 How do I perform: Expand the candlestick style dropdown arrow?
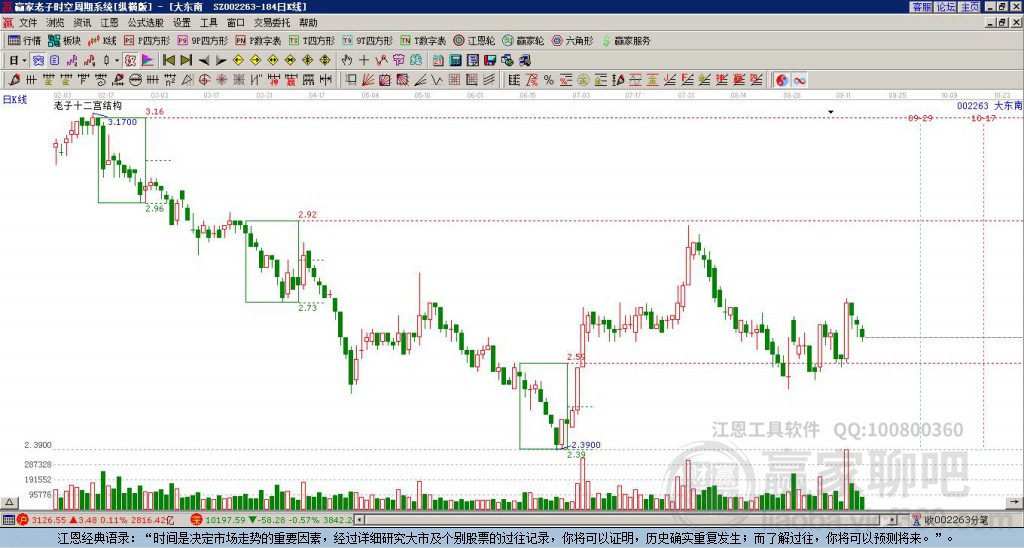click(117, 60)
